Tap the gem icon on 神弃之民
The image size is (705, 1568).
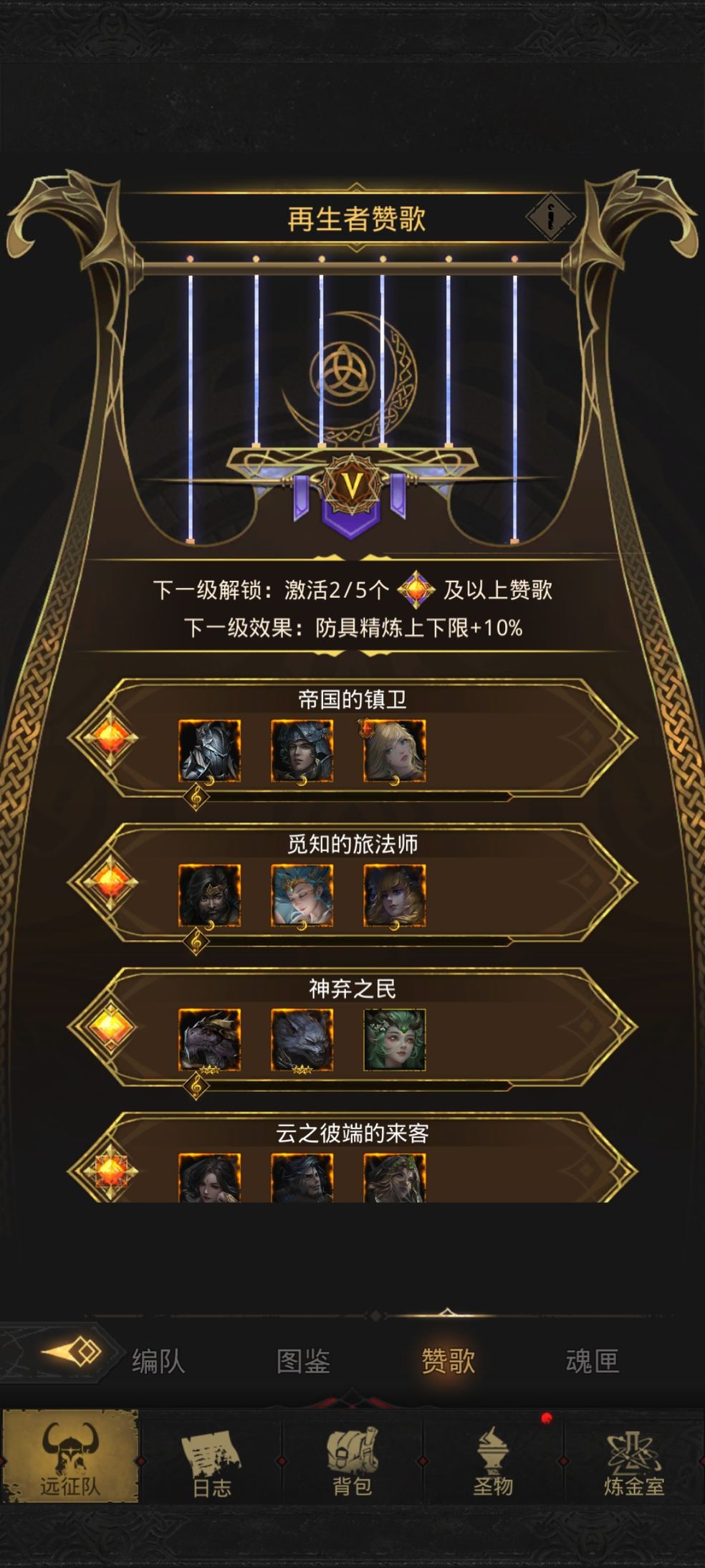pyautogui.click(x=110, y=1026)
